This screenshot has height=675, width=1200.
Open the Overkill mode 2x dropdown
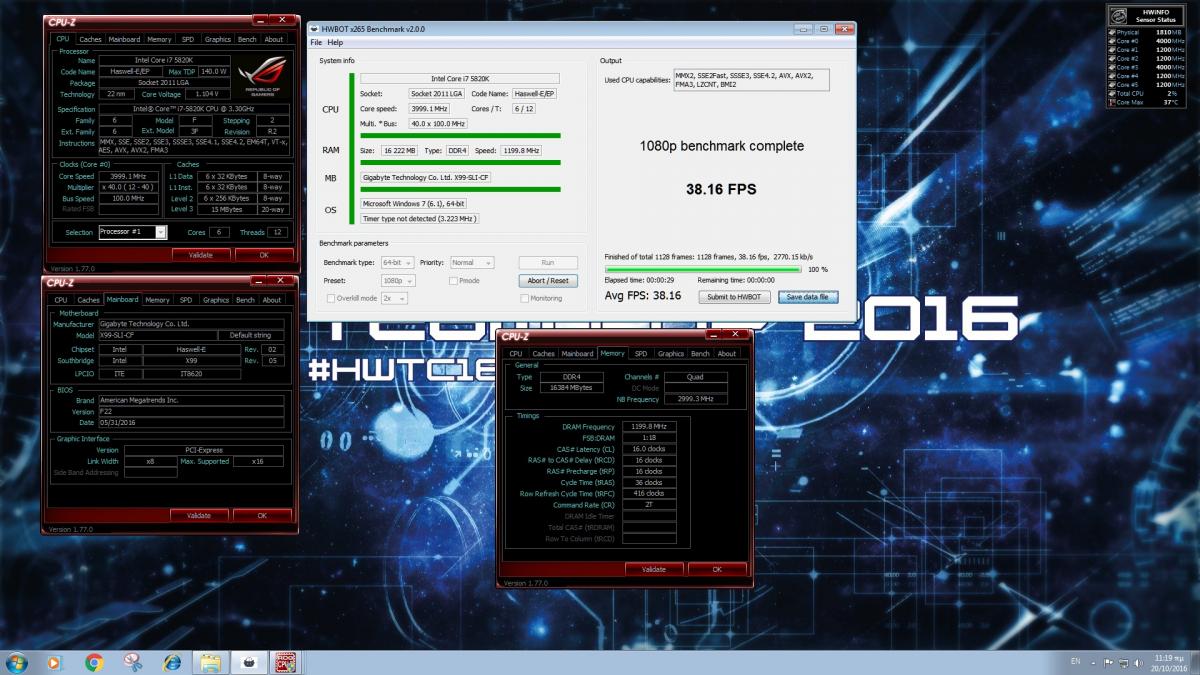[x=394, y=298]
